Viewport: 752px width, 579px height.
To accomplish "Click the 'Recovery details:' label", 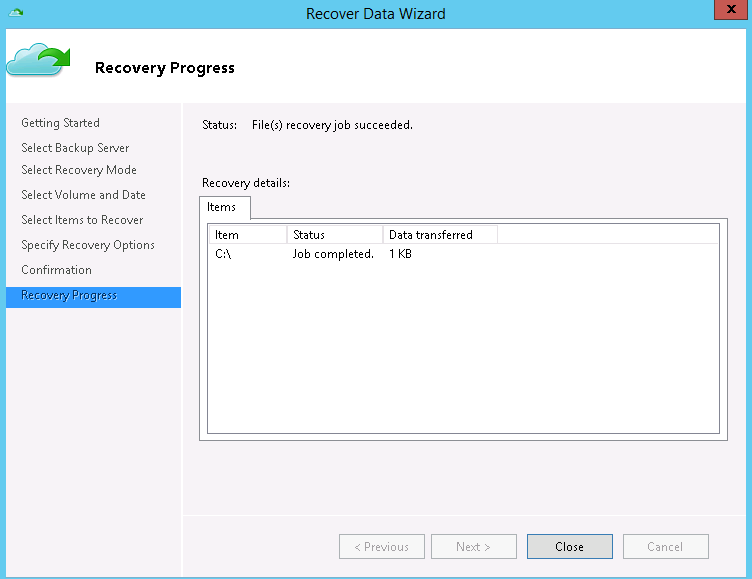I will (246, 183).
